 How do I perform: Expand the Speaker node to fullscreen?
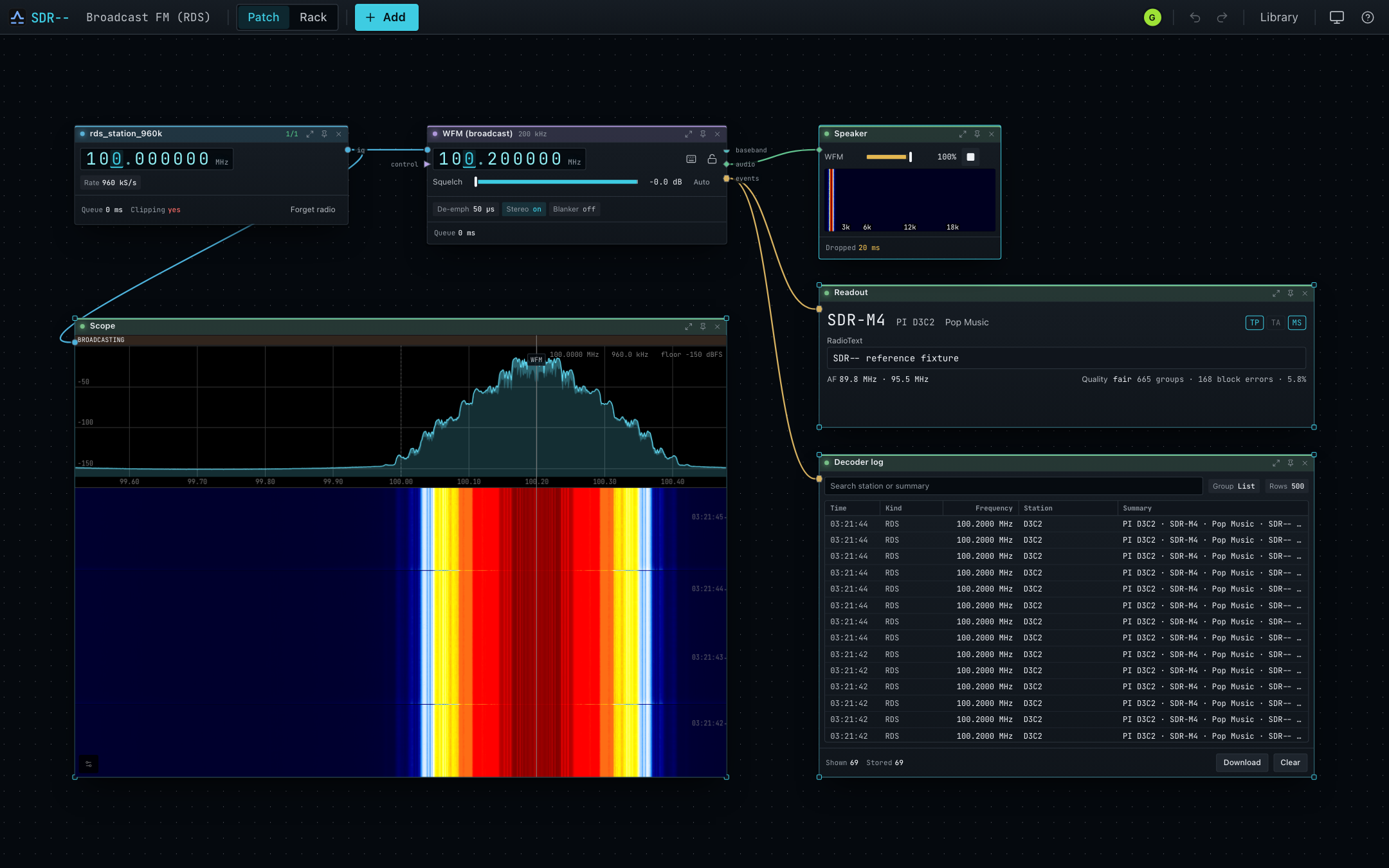coord(963,134)
